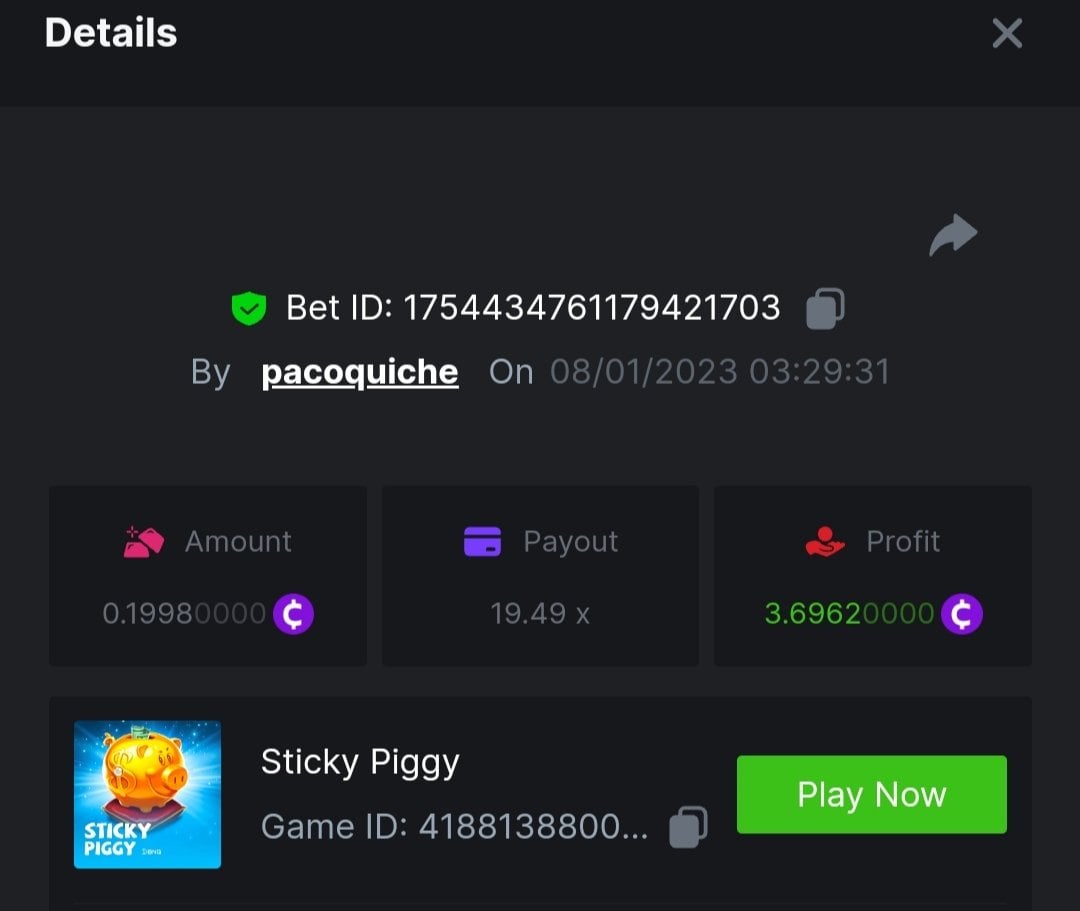Viewport: 1080px width, 911px height.
Task: Click the Bet ID number text
Action: pos(591,308)
